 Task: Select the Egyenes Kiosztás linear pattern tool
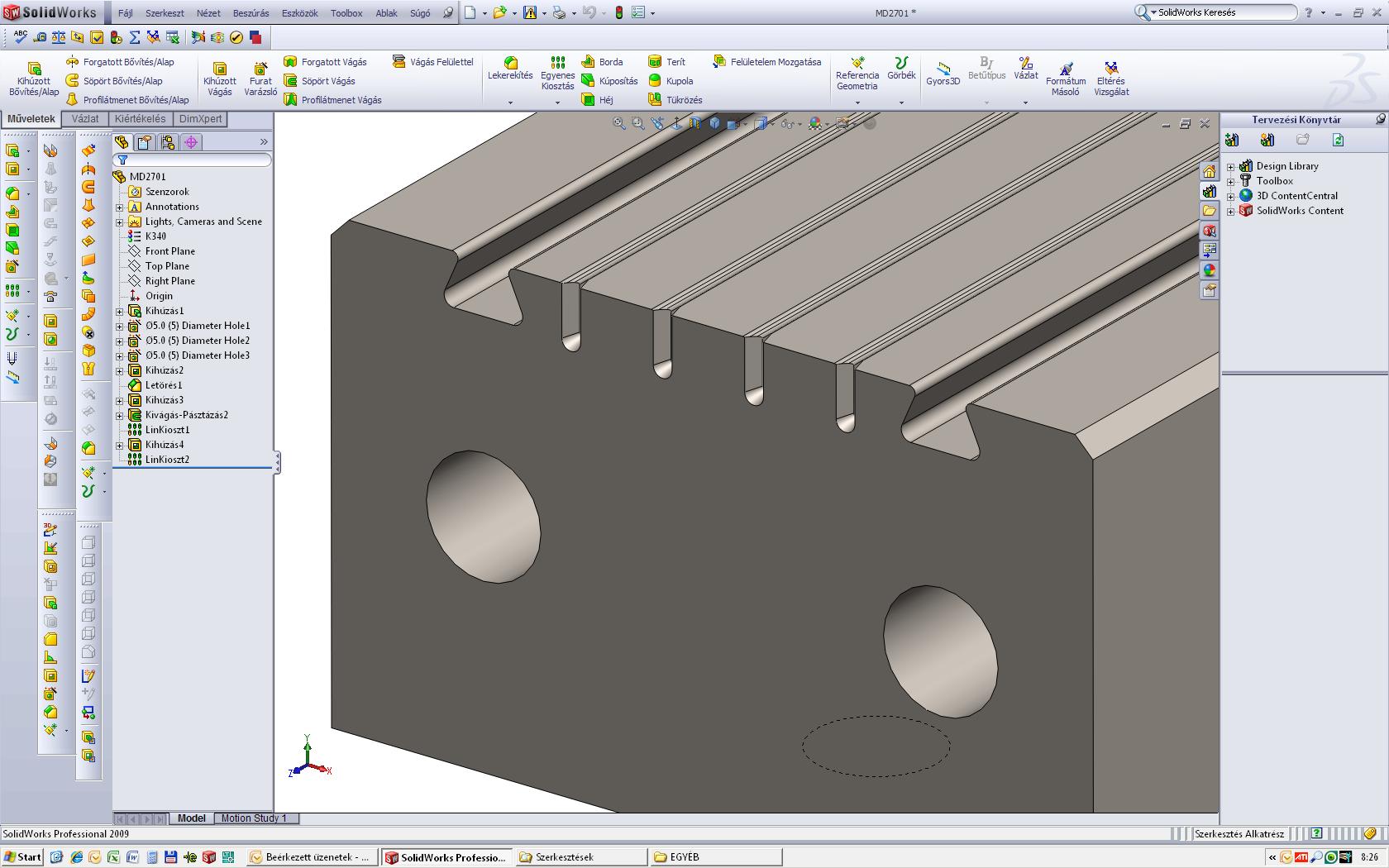click(558, 74)
